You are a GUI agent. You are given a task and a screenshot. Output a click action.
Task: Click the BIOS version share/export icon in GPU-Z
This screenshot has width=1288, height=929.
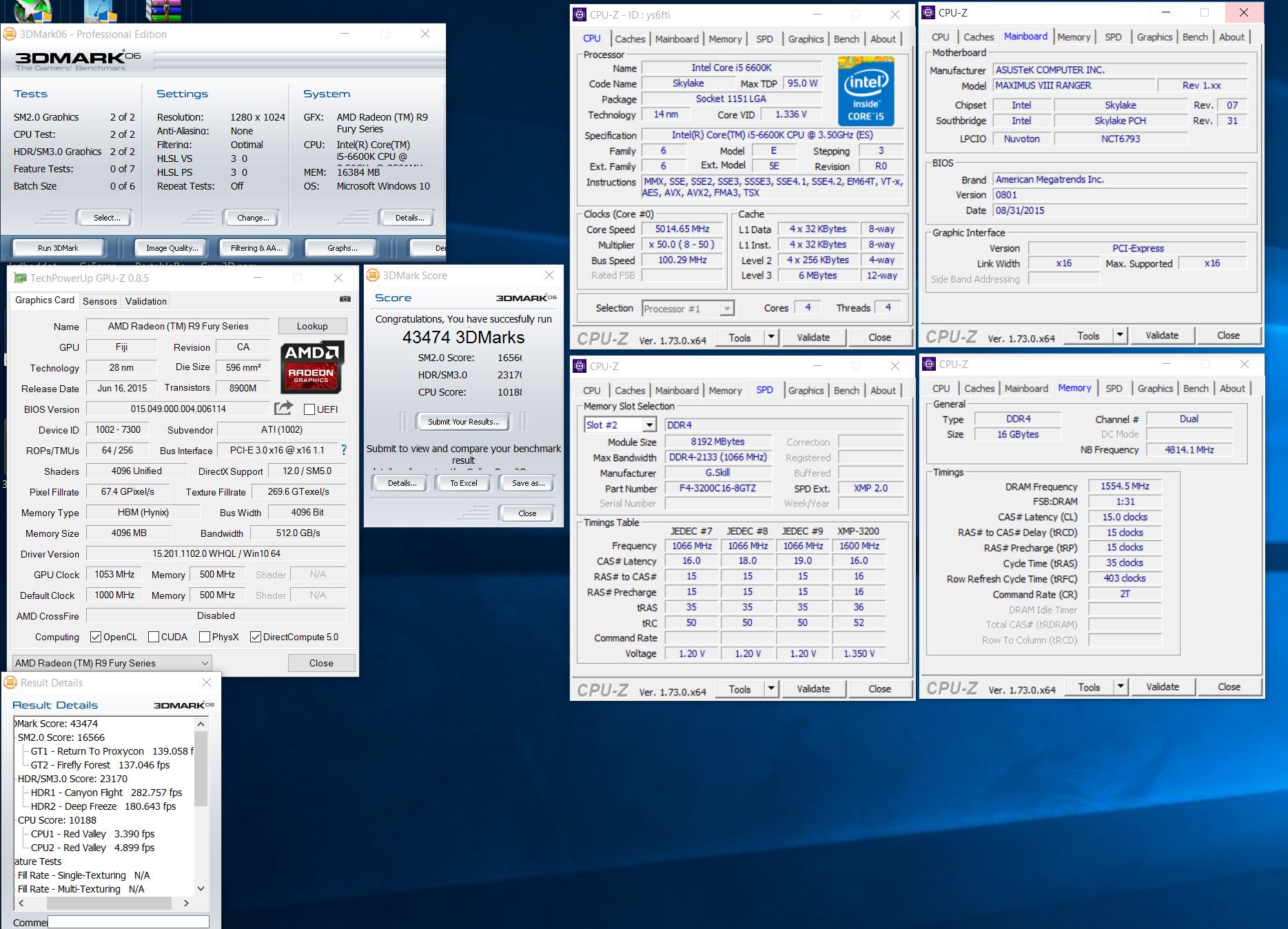pos(284,408)
